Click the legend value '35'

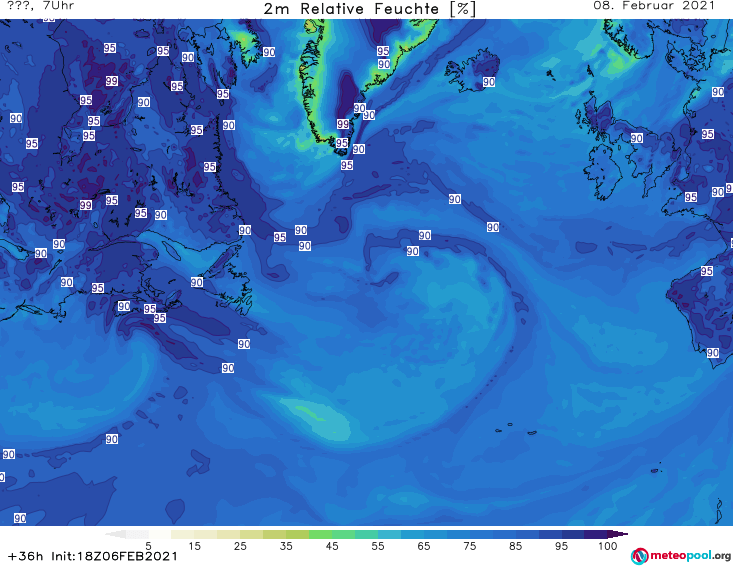tap(286, 546)
